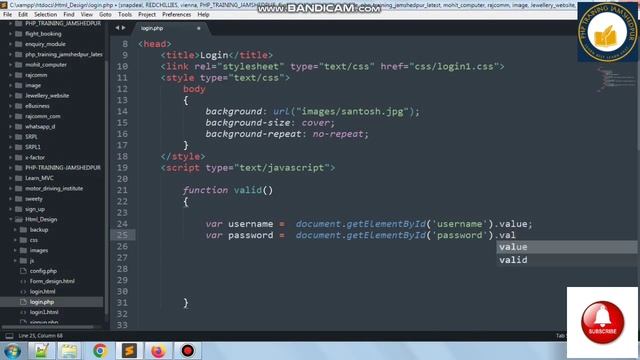This screenshot has width=640, height=360.
Task: Open login.php in the sidebar
Action: (42, 302)
